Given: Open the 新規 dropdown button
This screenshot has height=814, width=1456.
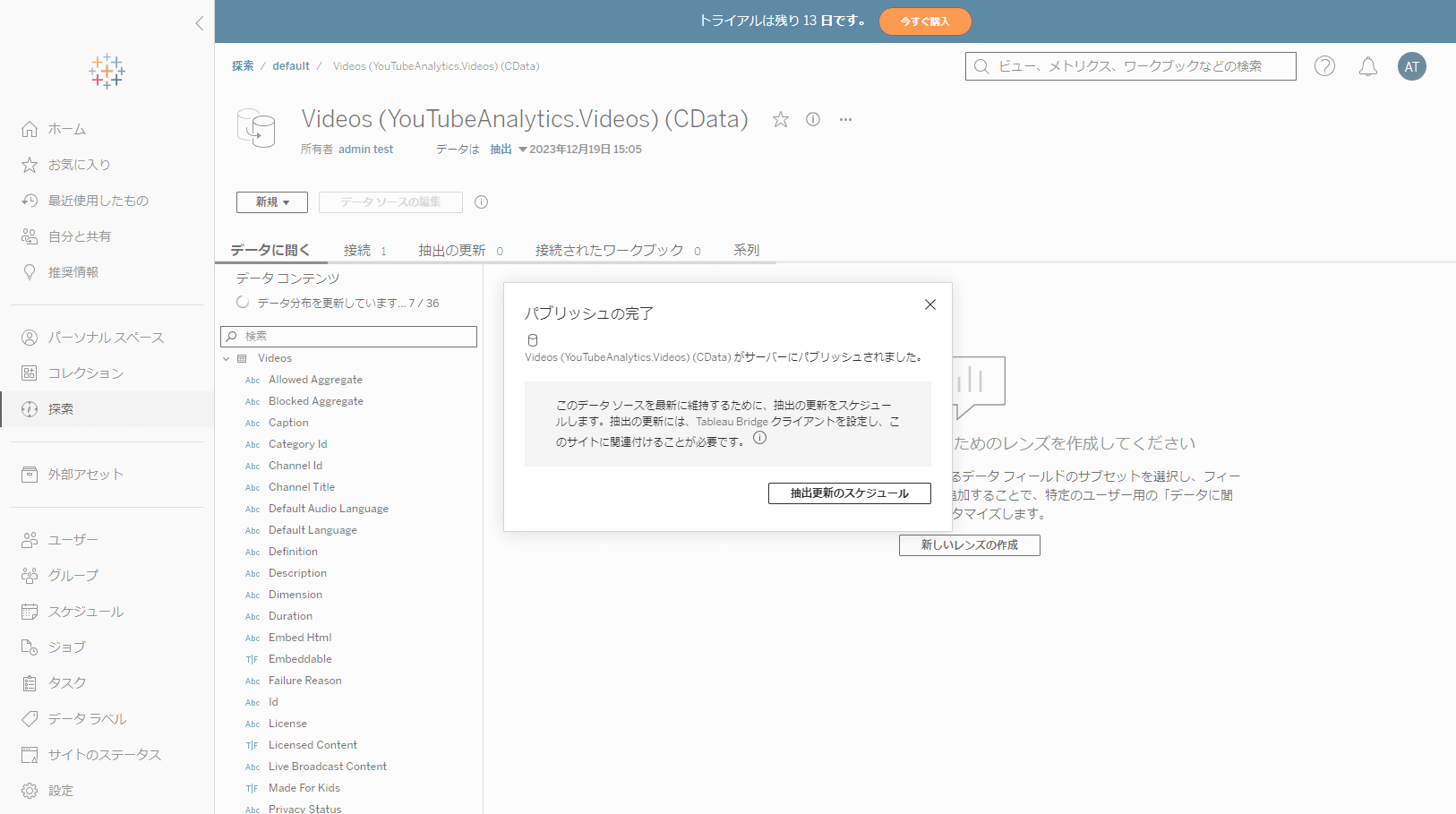Looking at the screenshot, I should click(x=272, y=202).
